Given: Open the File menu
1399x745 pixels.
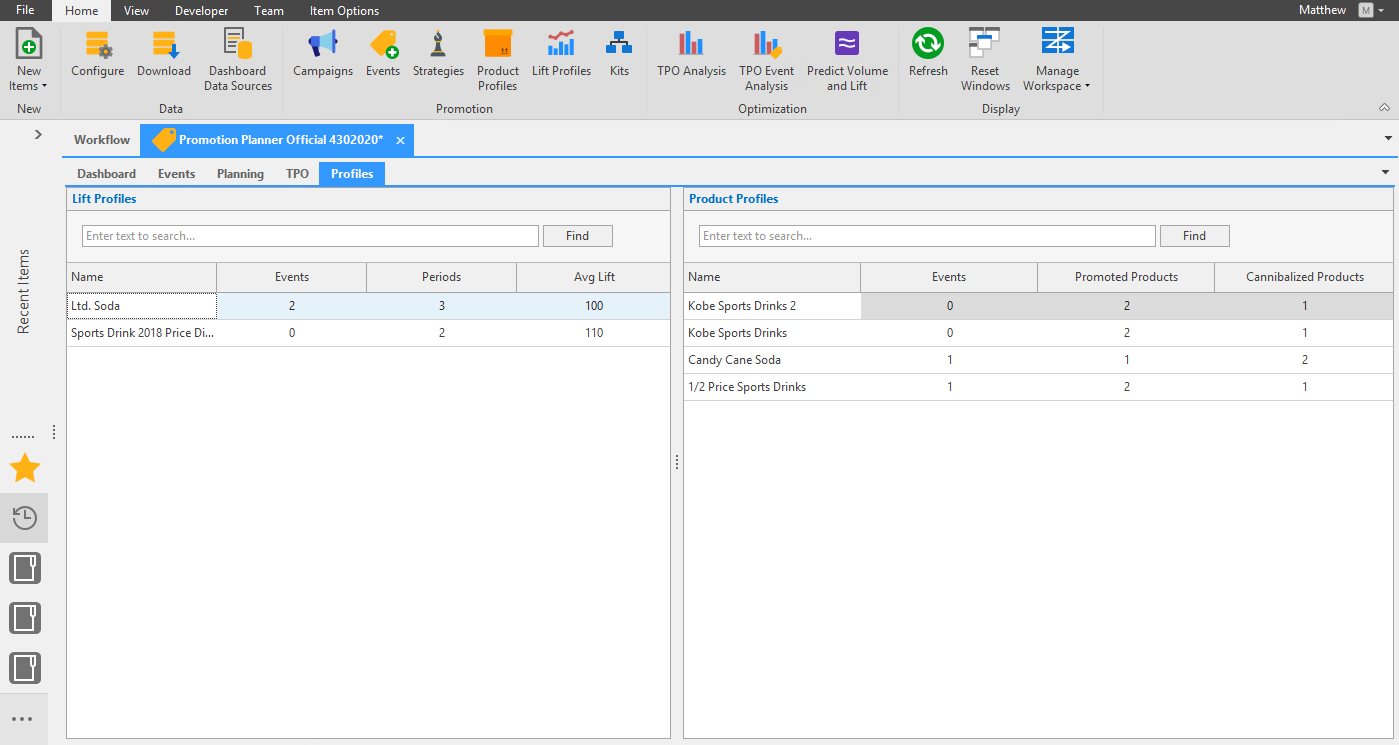Looking at the screenshot, I should 25,10.
